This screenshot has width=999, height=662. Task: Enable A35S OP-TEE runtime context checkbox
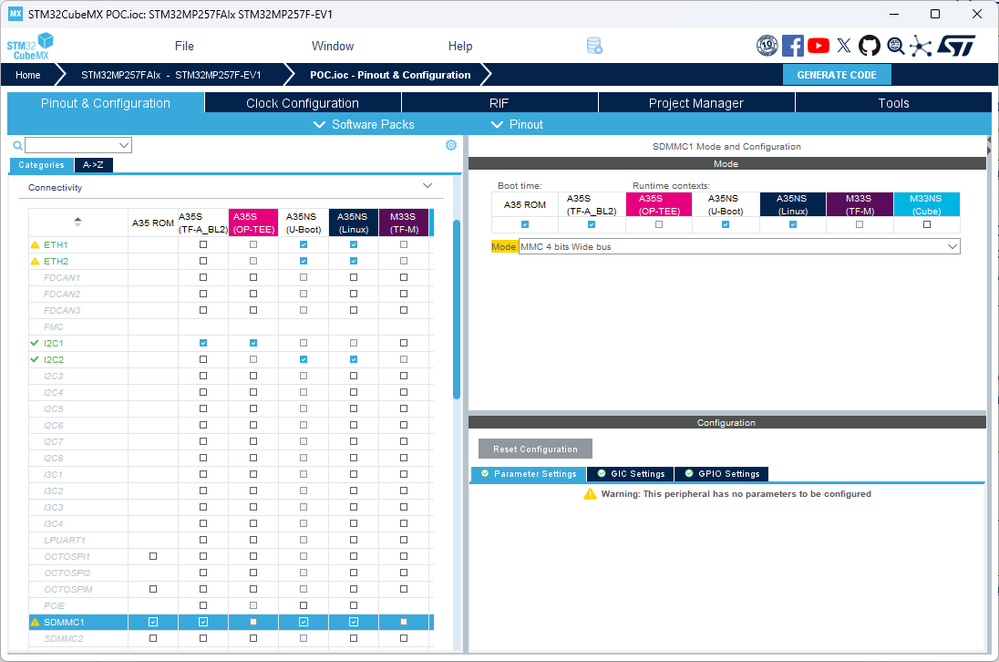[659, 224]
